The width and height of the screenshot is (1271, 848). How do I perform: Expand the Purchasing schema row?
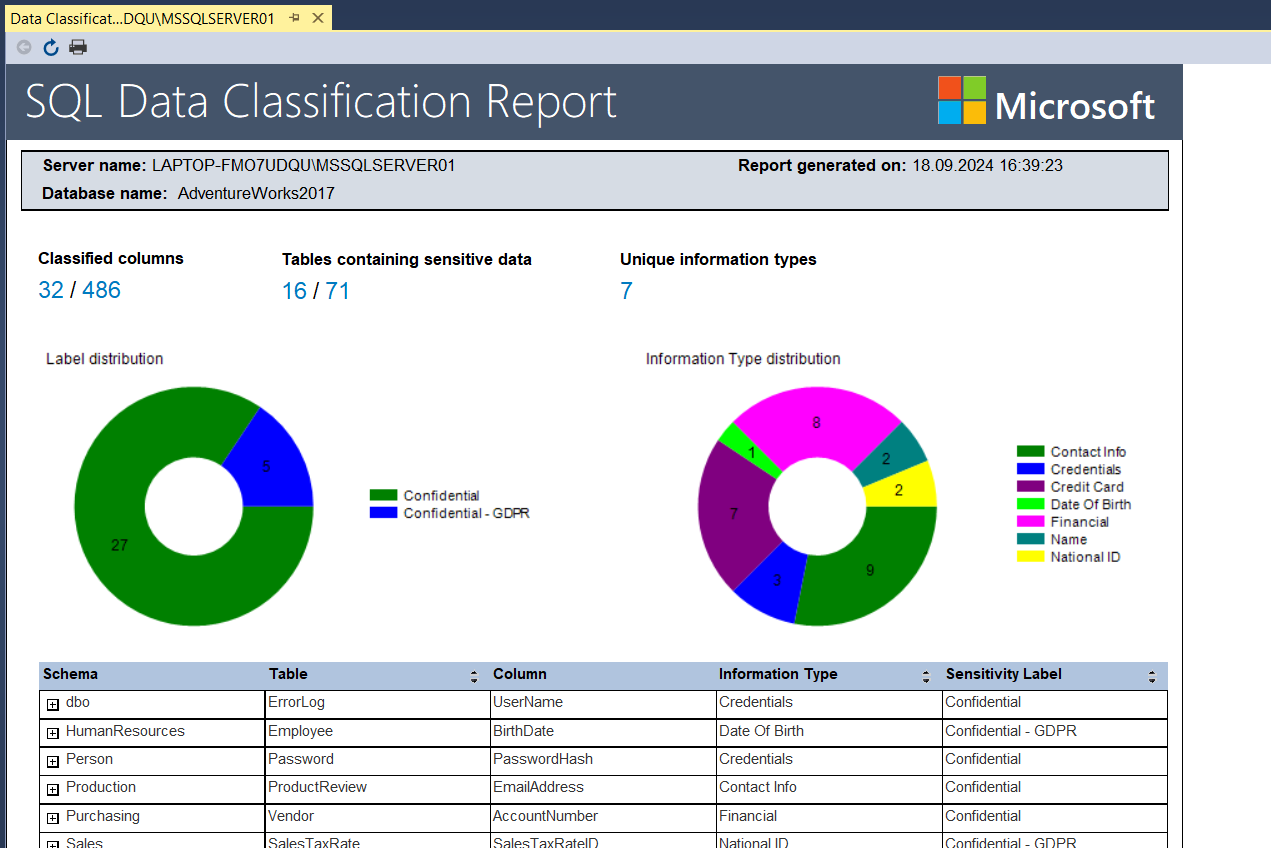53,818
